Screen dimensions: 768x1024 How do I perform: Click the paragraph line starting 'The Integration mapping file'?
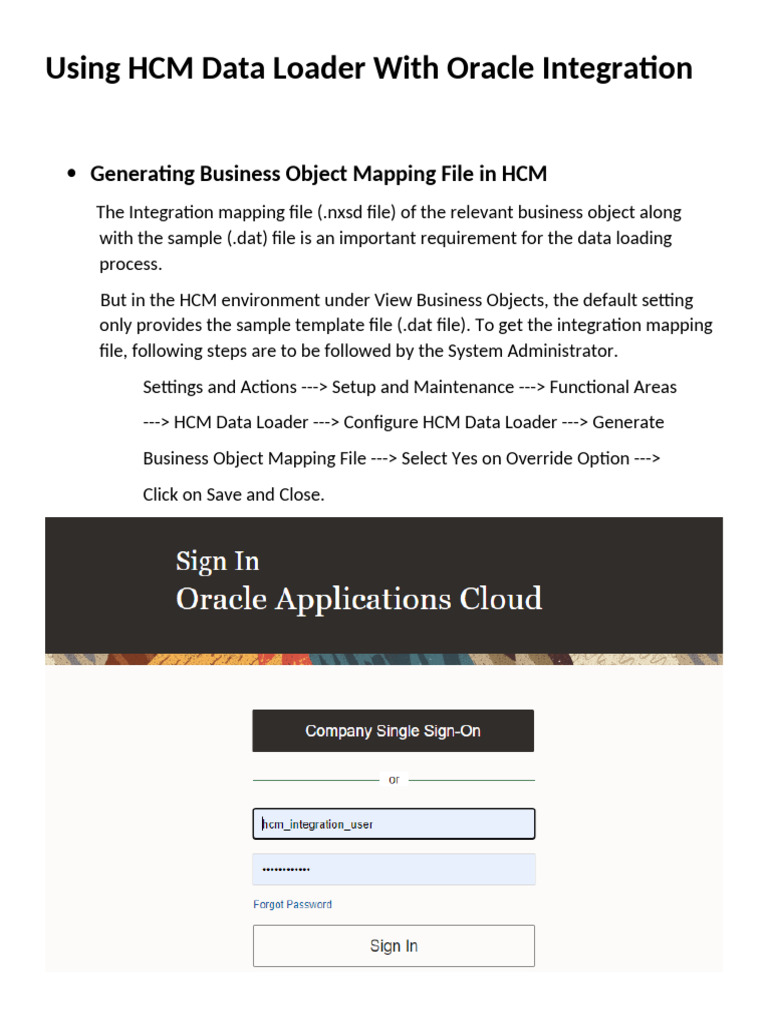pos(389,212)
